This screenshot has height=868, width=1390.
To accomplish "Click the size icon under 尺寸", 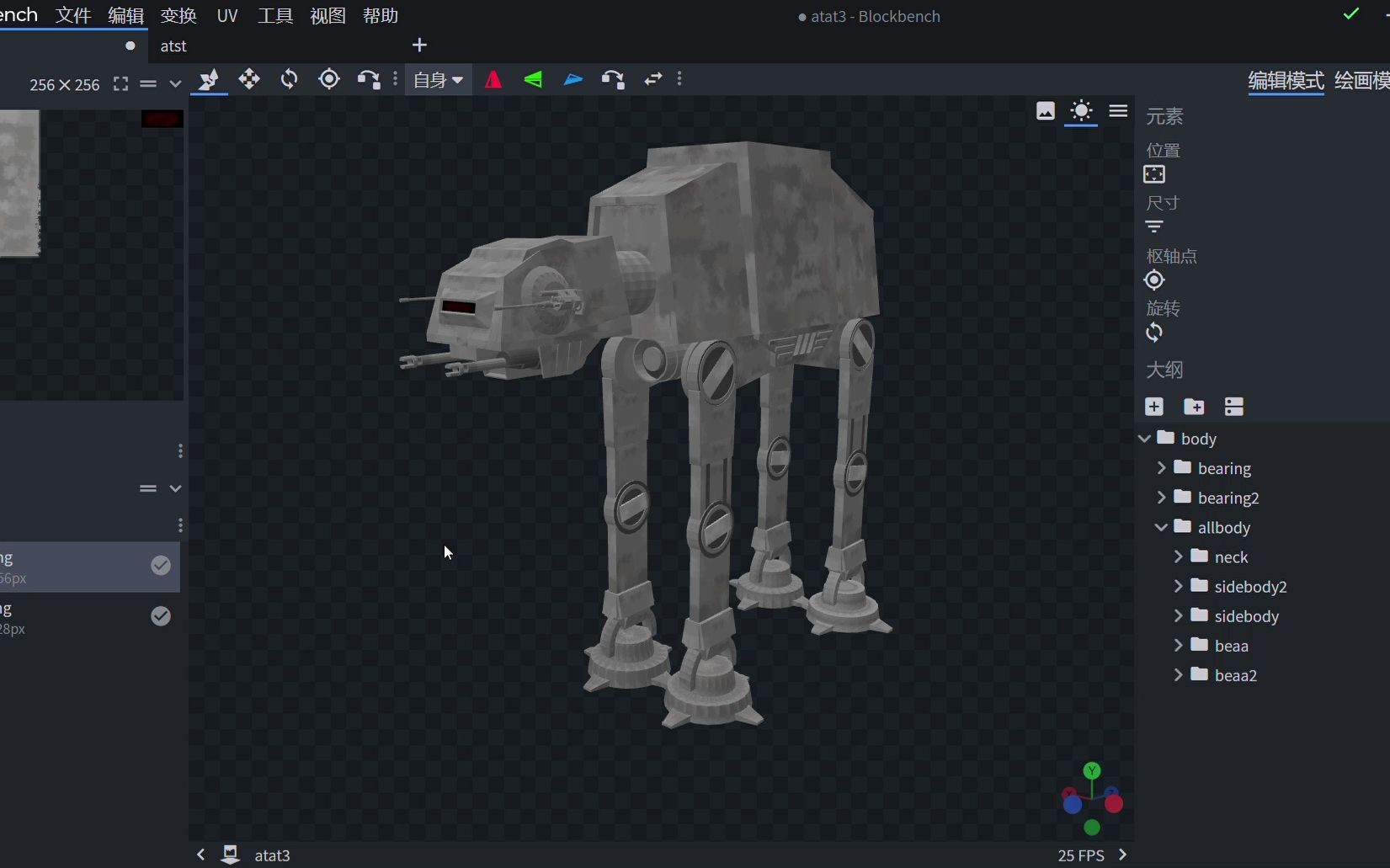I will [1154, 226].
